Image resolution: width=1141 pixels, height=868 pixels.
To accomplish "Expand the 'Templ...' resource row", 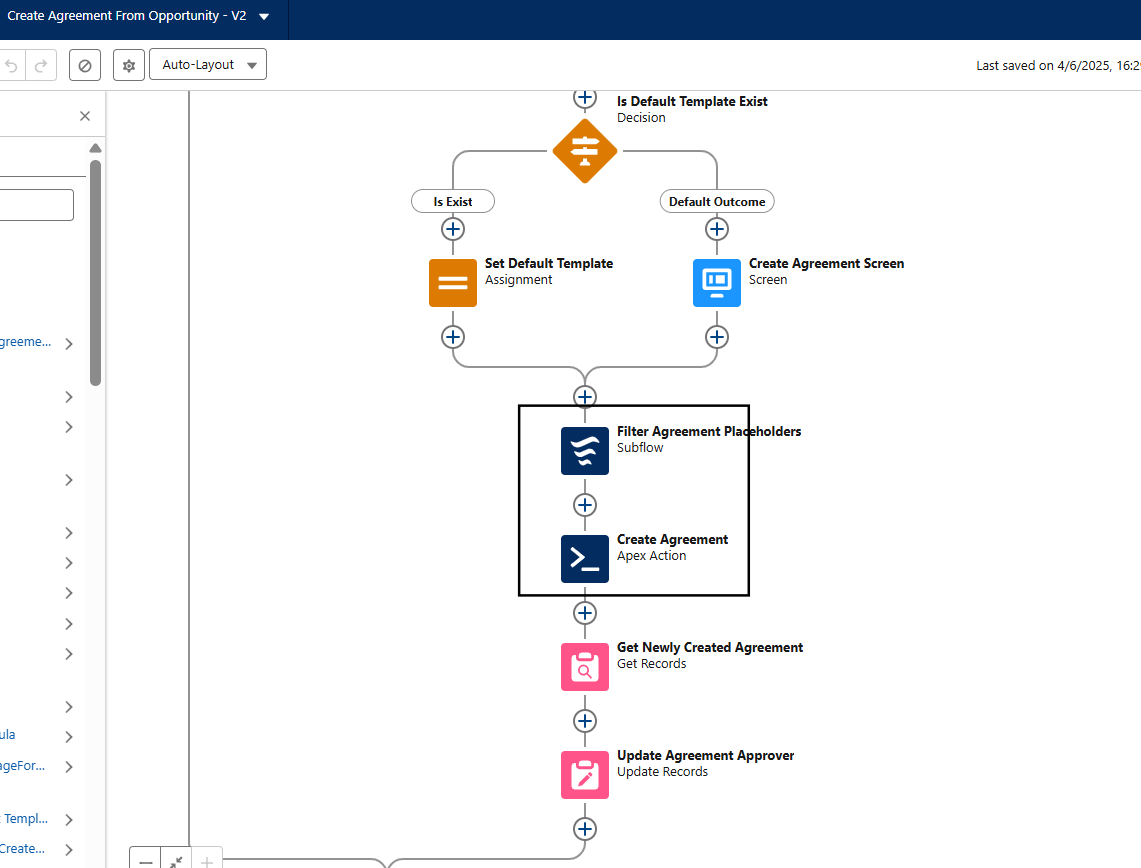I will point(69,820).
